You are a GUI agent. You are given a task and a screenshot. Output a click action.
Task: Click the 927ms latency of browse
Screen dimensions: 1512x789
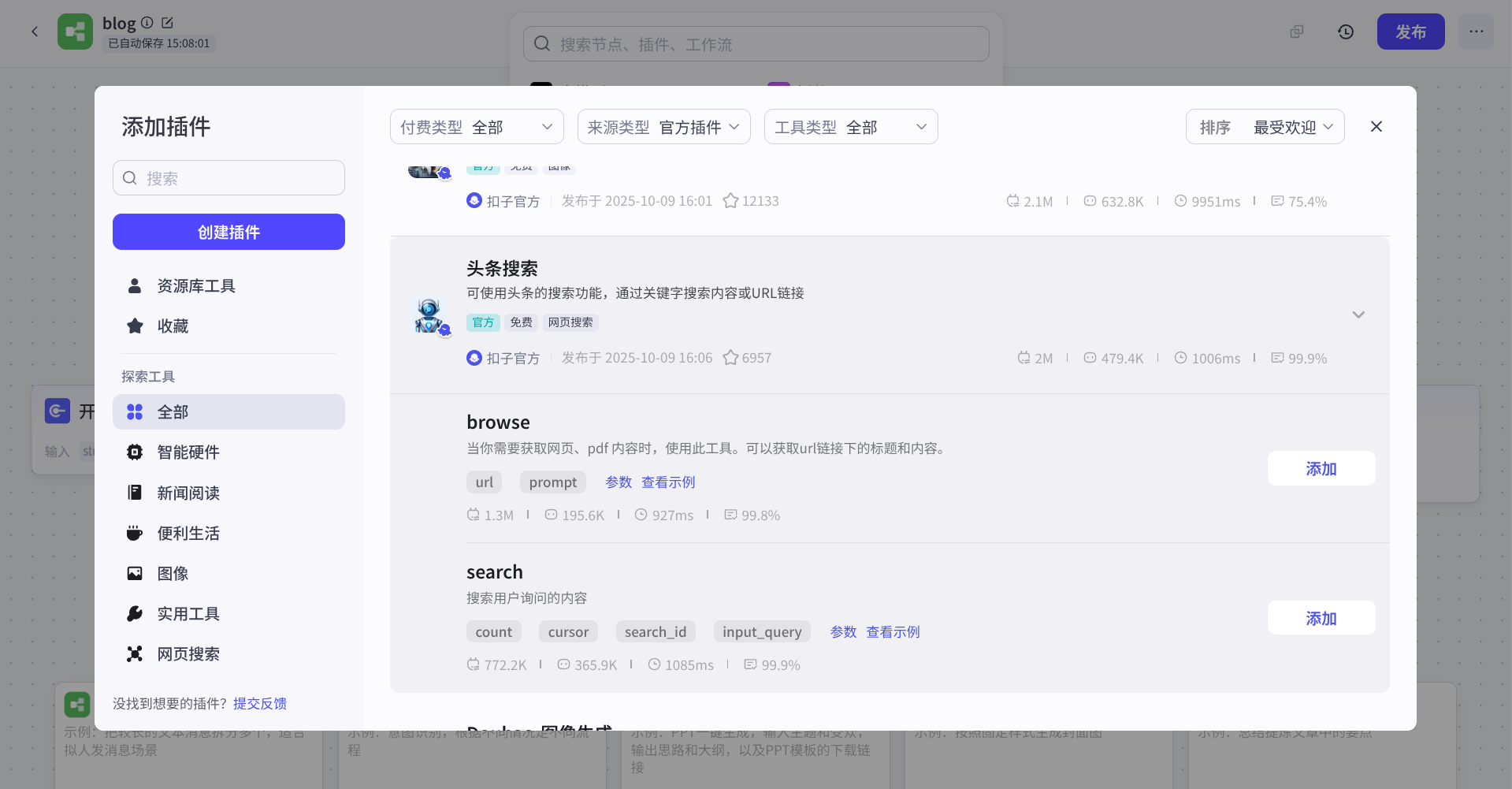664,515
